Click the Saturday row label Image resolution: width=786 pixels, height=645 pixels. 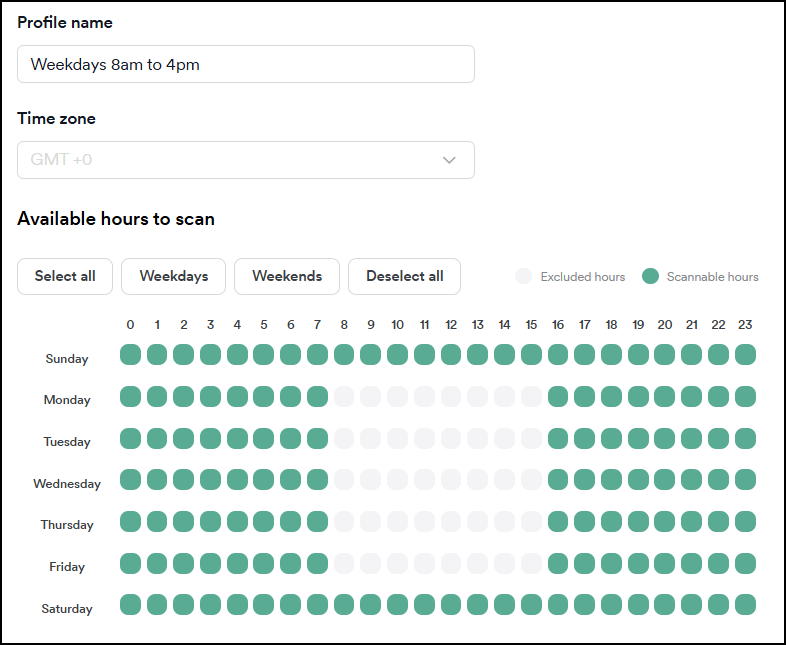tap(67, 609)
